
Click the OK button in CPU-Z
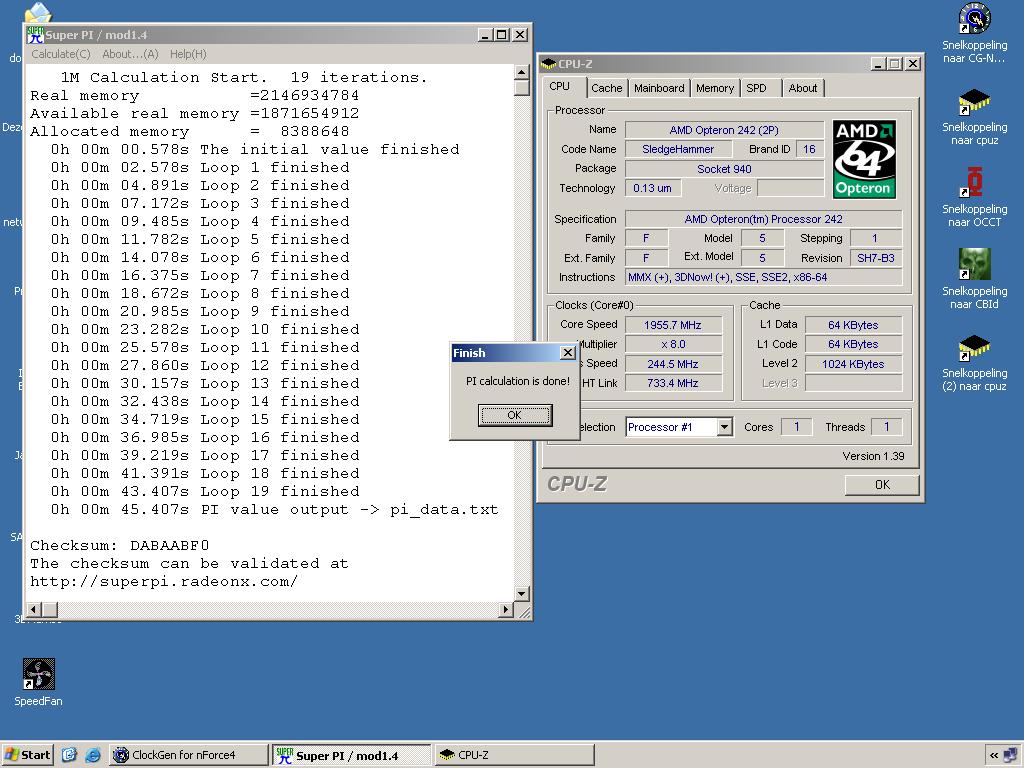[882, 485]
